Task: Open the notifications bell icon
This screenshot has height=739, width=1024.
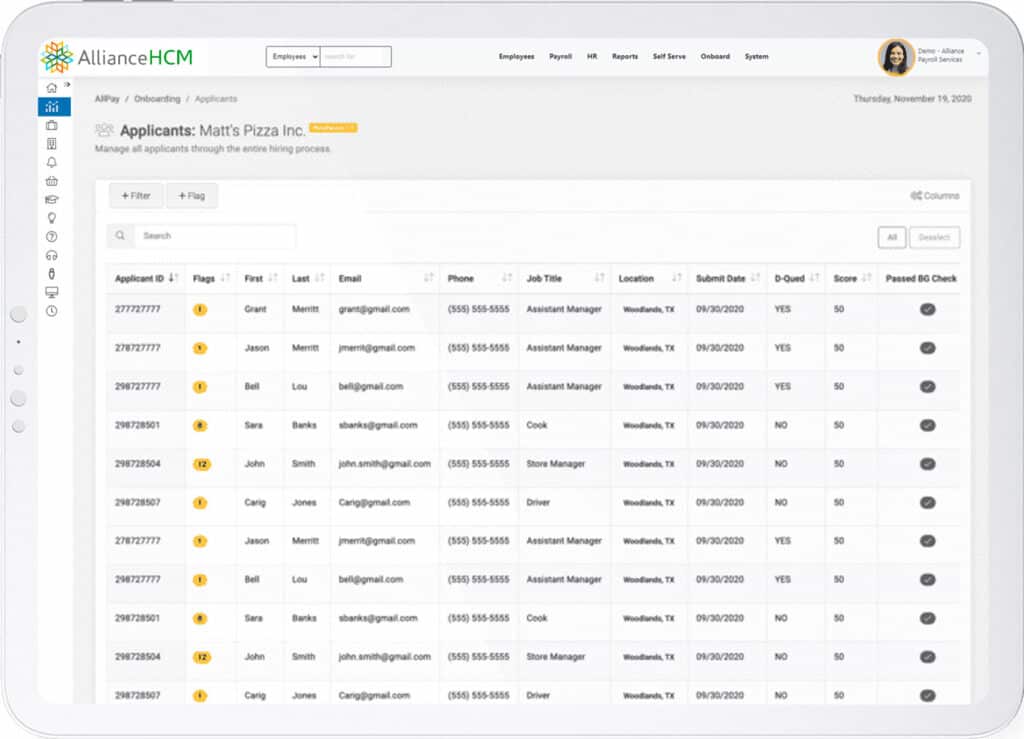Action: point(54,161)
